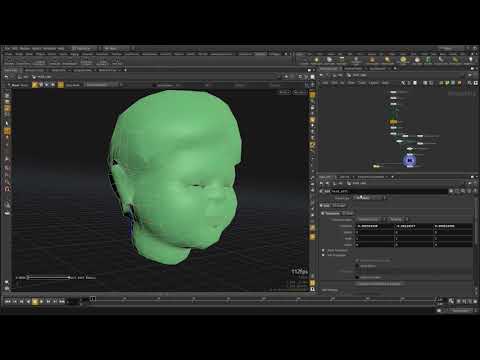Open the Rotate Order dropdown beside Transform Order
This screenshot has height=360, width=480.
398,219
